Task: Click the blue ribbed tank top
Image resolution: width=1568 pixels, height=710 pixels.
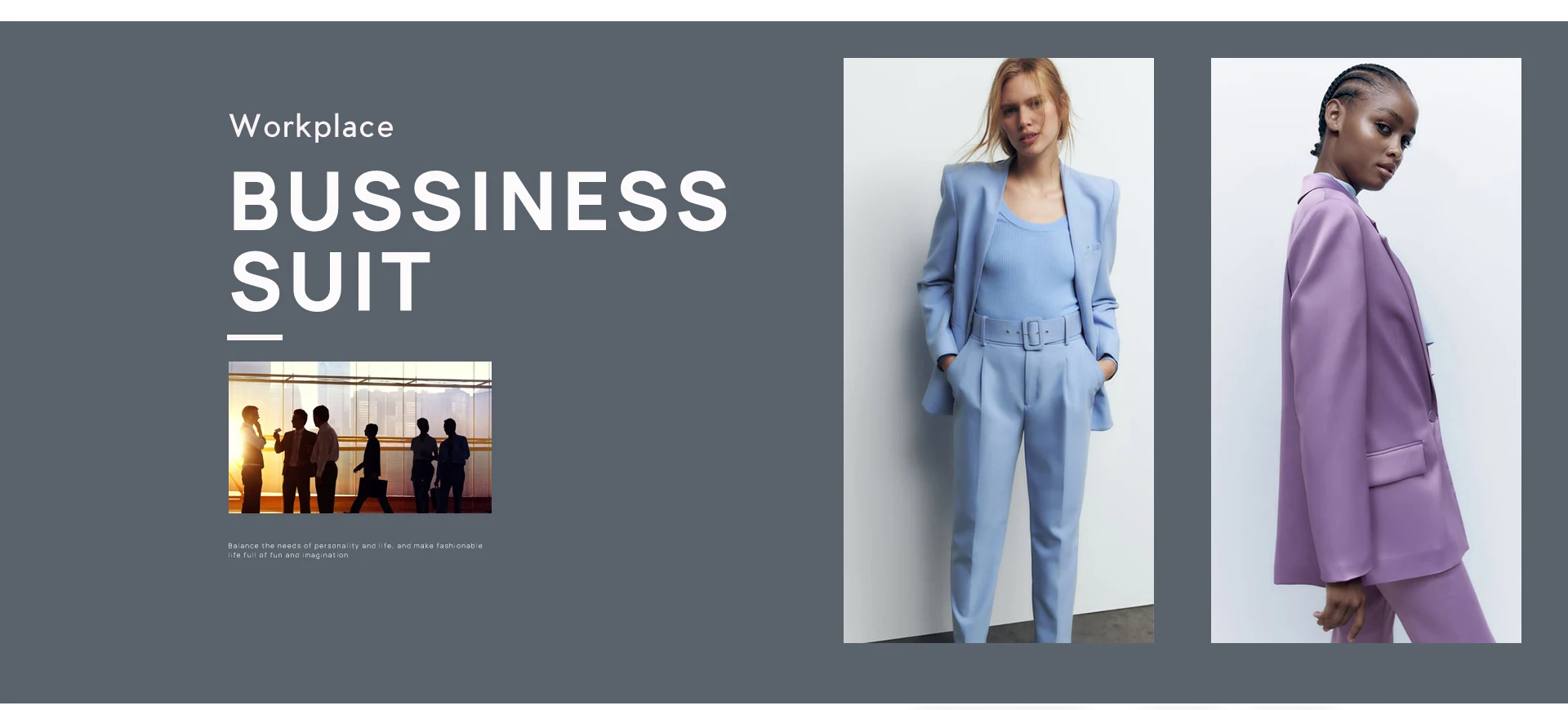Action: coord(1029,261)
